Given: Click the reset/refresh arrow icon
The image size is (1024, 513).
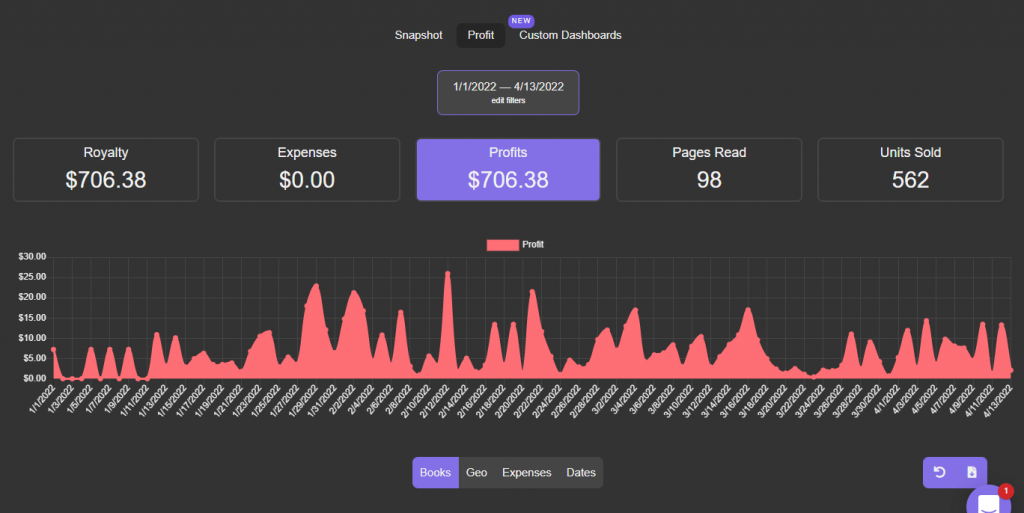Looking at the screenshot, I should click(939, 472).
